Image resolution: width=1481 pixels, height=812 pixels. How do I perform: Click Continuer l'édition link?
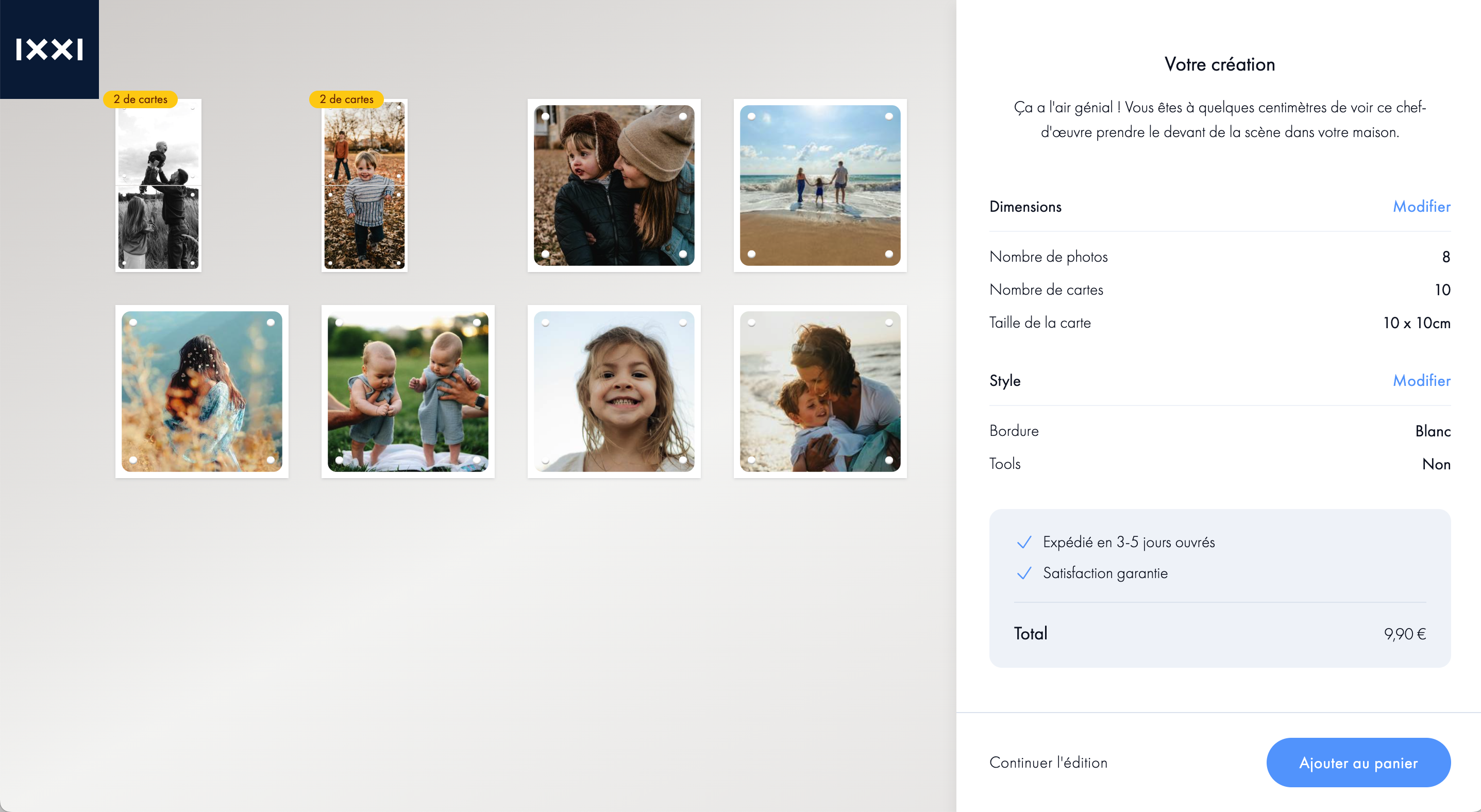tap(1048, 763)
